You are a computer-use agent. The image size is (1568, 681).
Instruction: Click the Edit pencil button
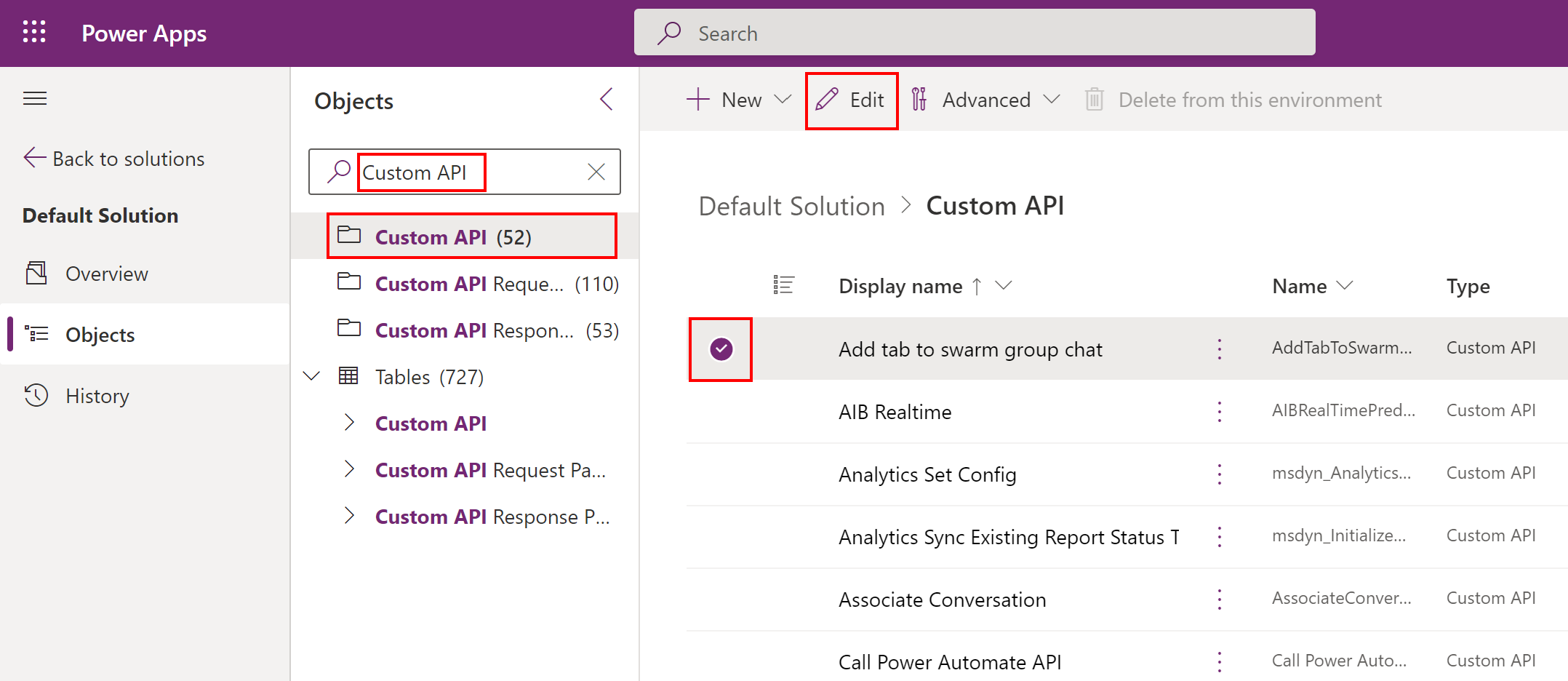coord(851,100)
